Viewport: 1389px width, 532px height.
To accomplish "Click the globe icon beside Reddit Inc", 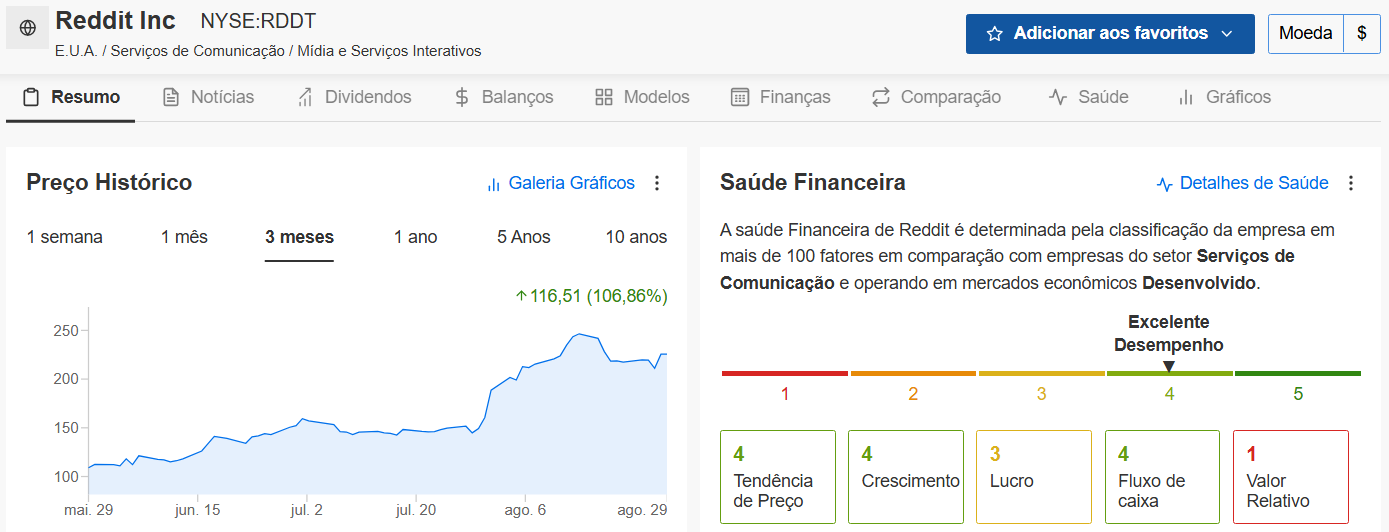I will click(x=27, y=28).
